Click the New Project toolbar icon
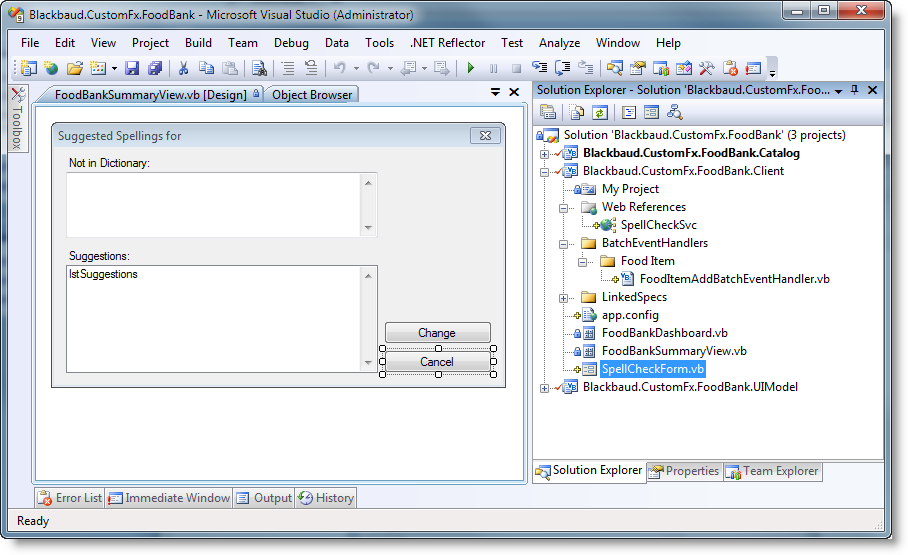 point(28,68)
